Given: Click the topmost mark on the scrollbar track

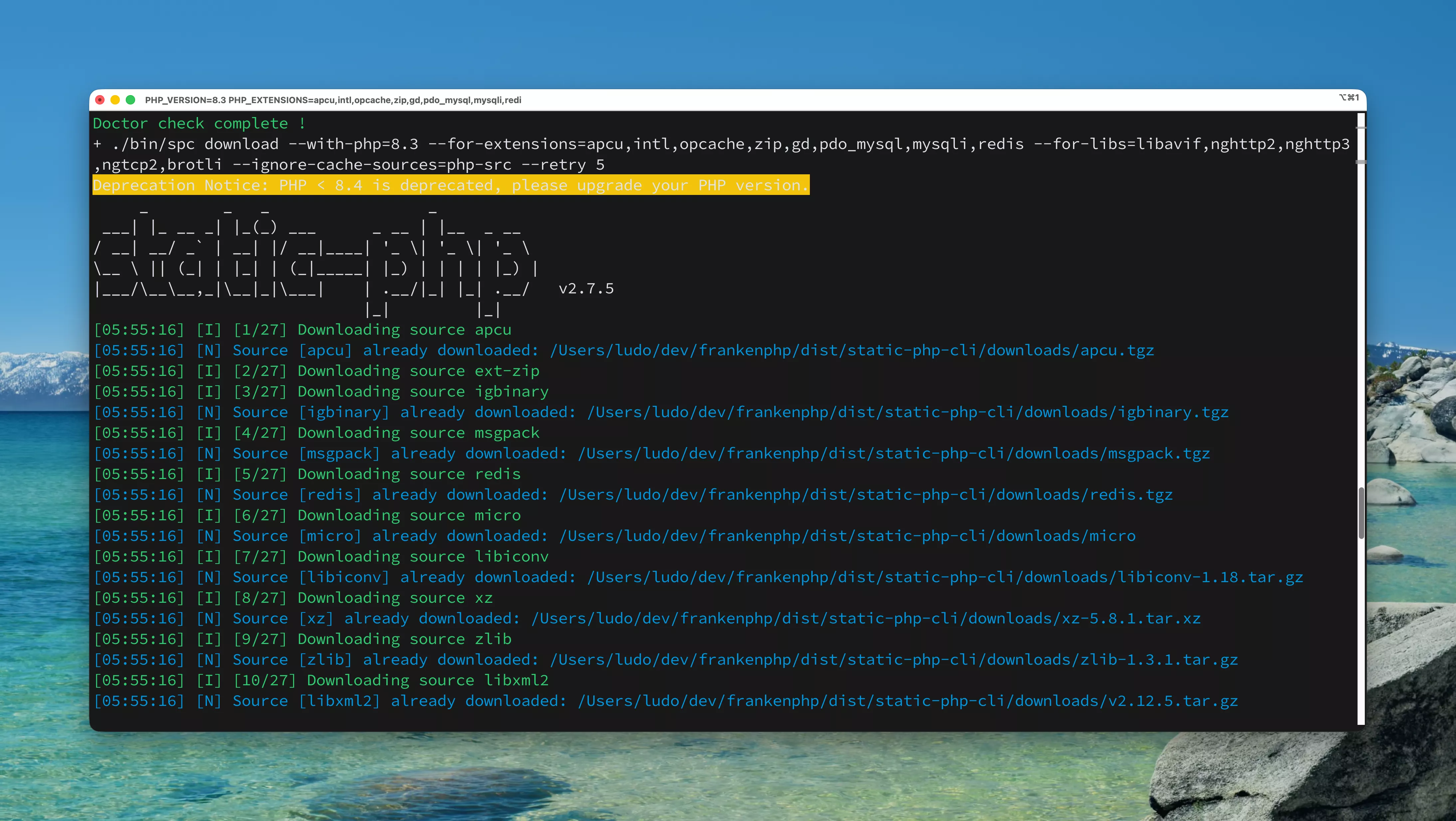Looking at the screenshot, I should 1361,128.
